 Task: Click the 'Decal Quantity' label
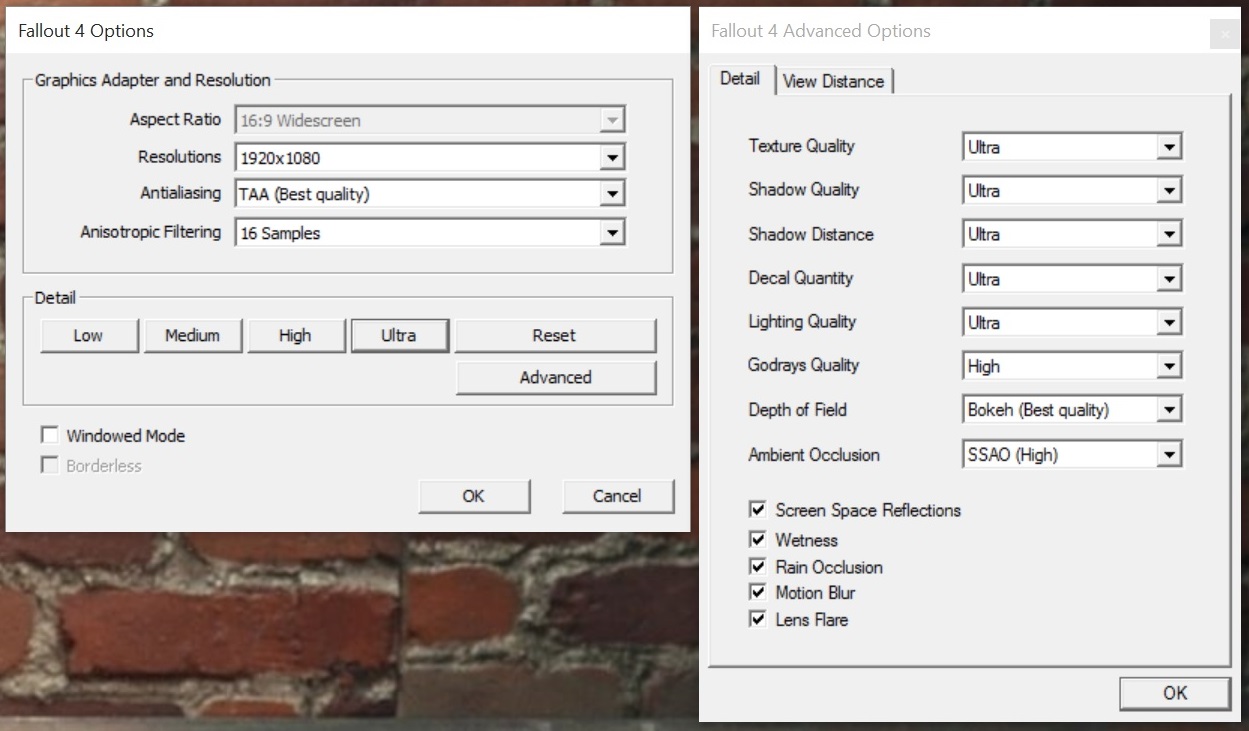click(801, 278)
